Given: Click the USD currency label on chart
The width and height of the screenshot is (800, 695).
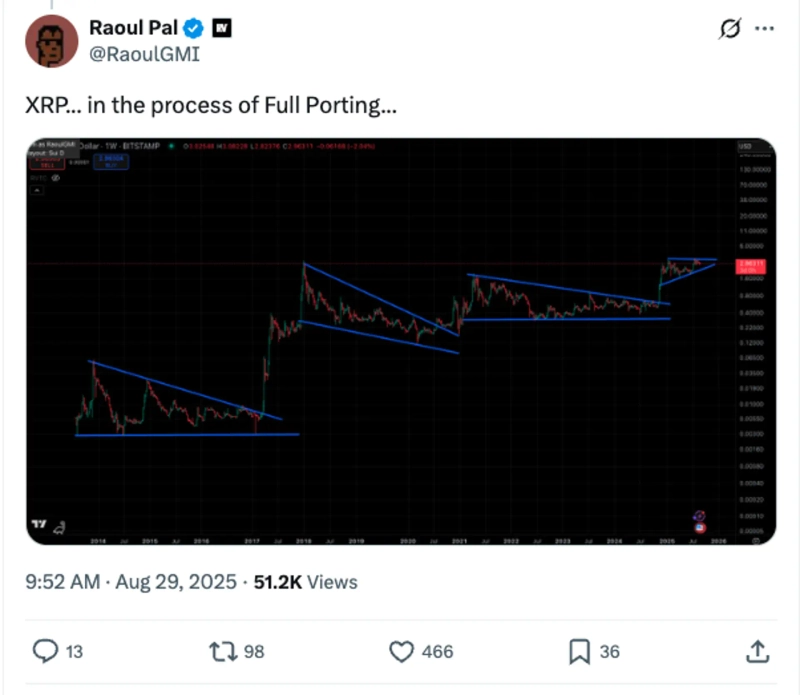Looking at the screenshot, I should pos(745,147).
